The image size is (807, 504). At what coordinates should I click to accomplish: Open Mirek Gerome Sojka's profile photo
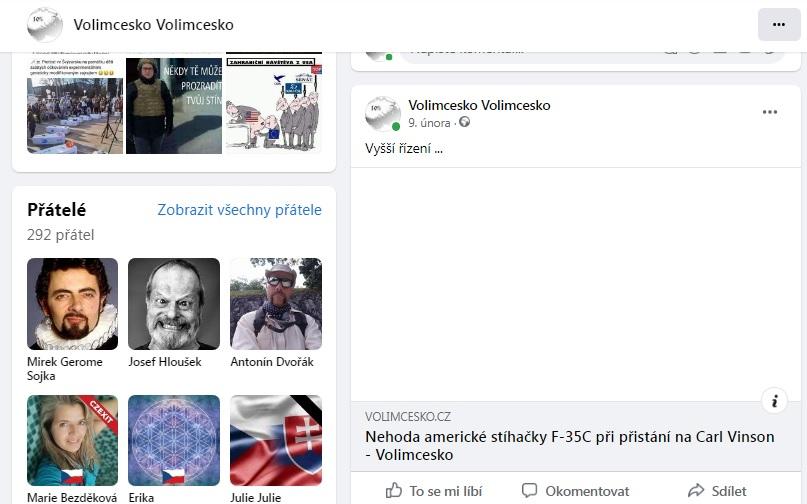click(73, 304)
